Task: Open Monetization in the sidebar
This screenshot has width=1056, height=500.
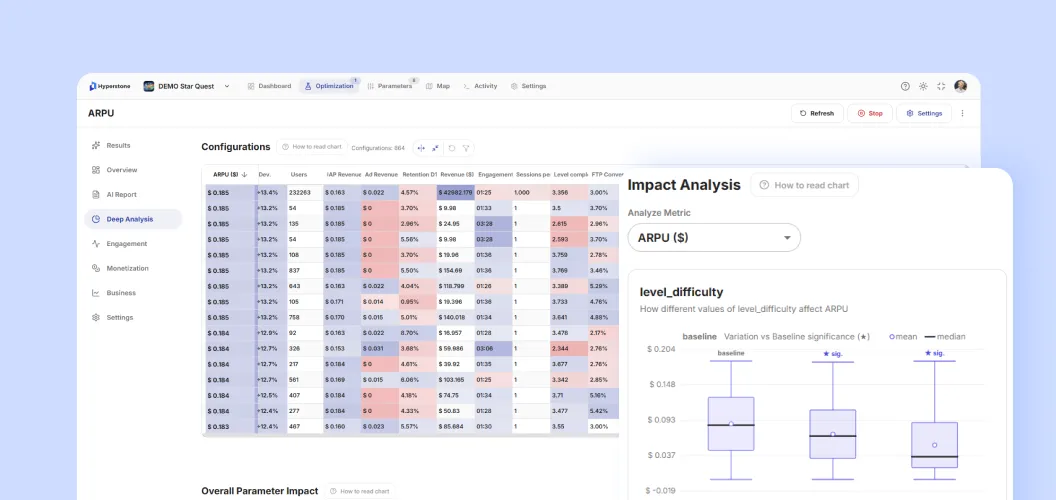Action: pos(133,268)
